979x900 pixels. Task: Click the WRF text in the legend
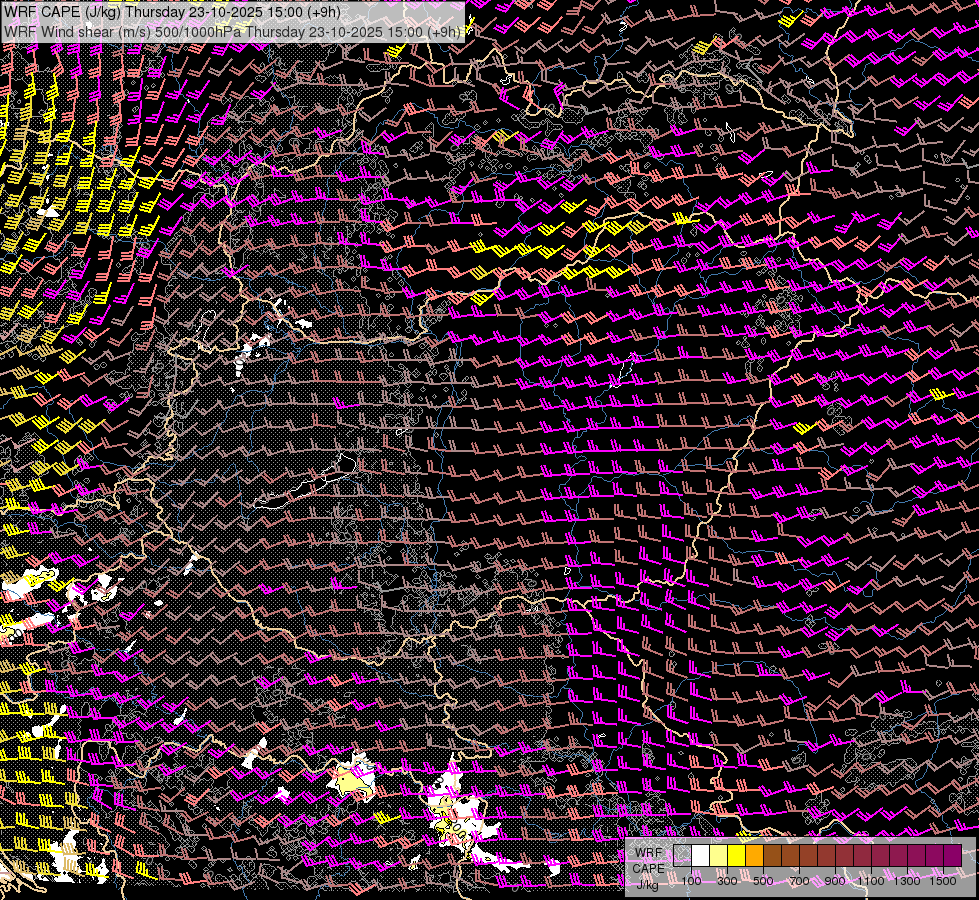(648, 852)
